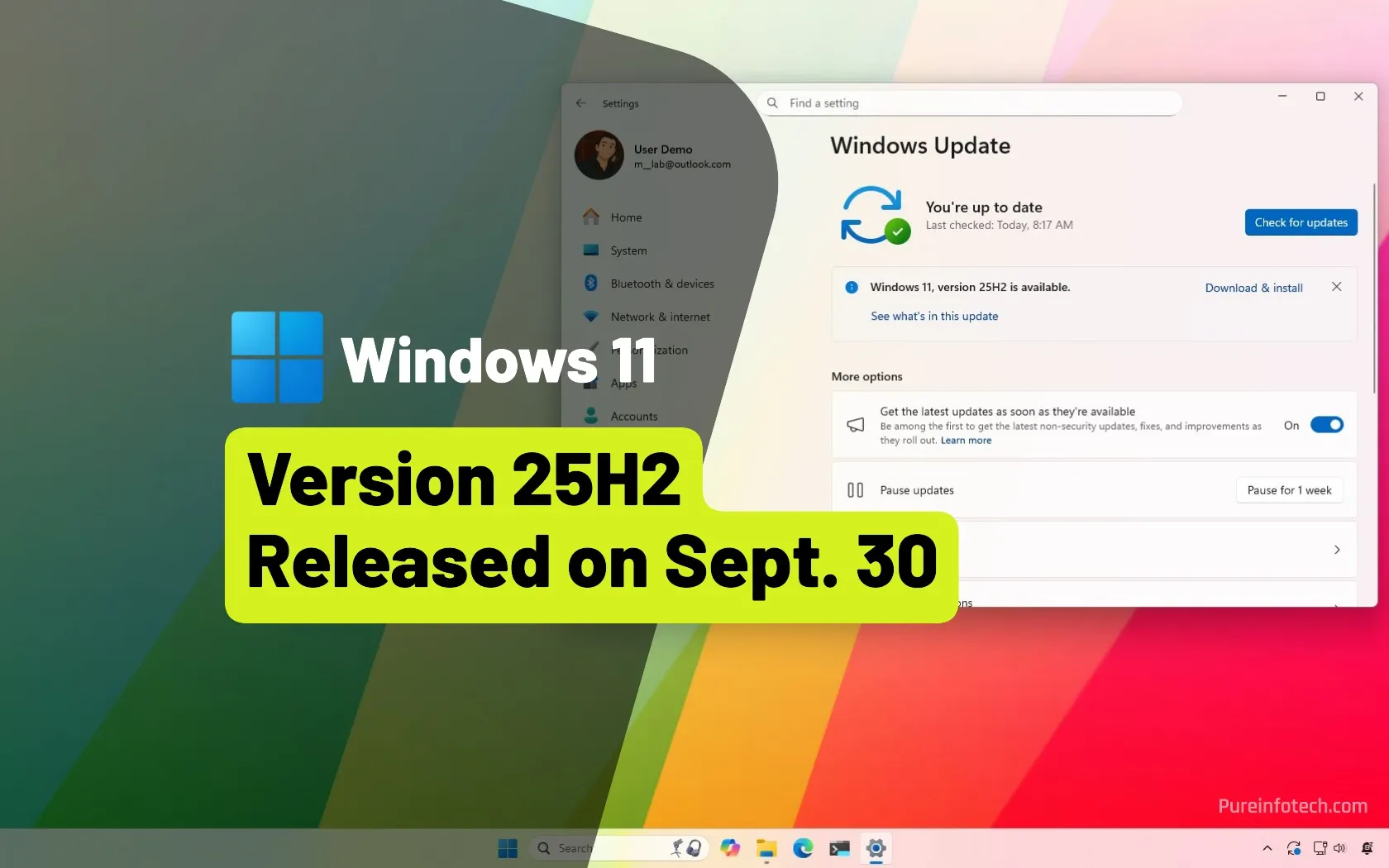Expand hidden icons in the system tray
Screen dimensions: 1389x868
click(1267, 848)
